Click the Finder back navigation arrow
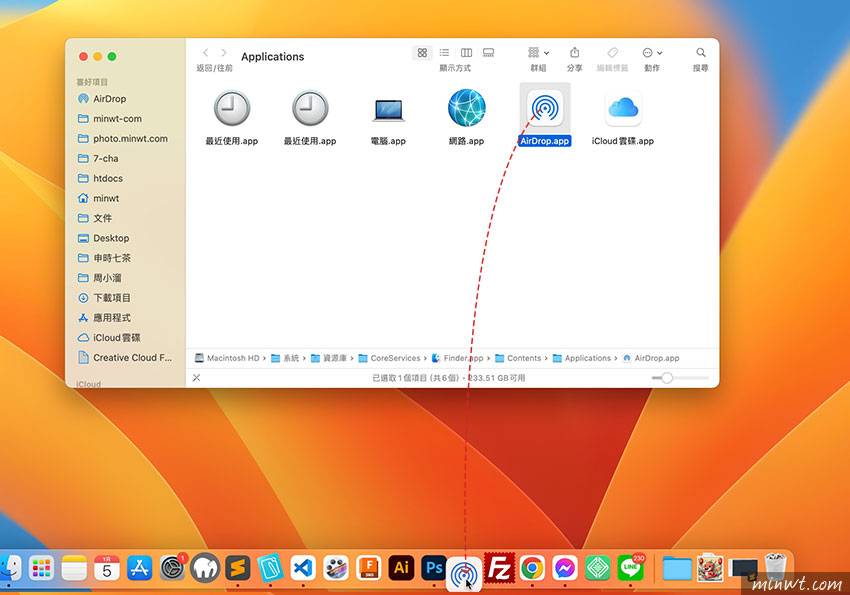 pos(206,52)
